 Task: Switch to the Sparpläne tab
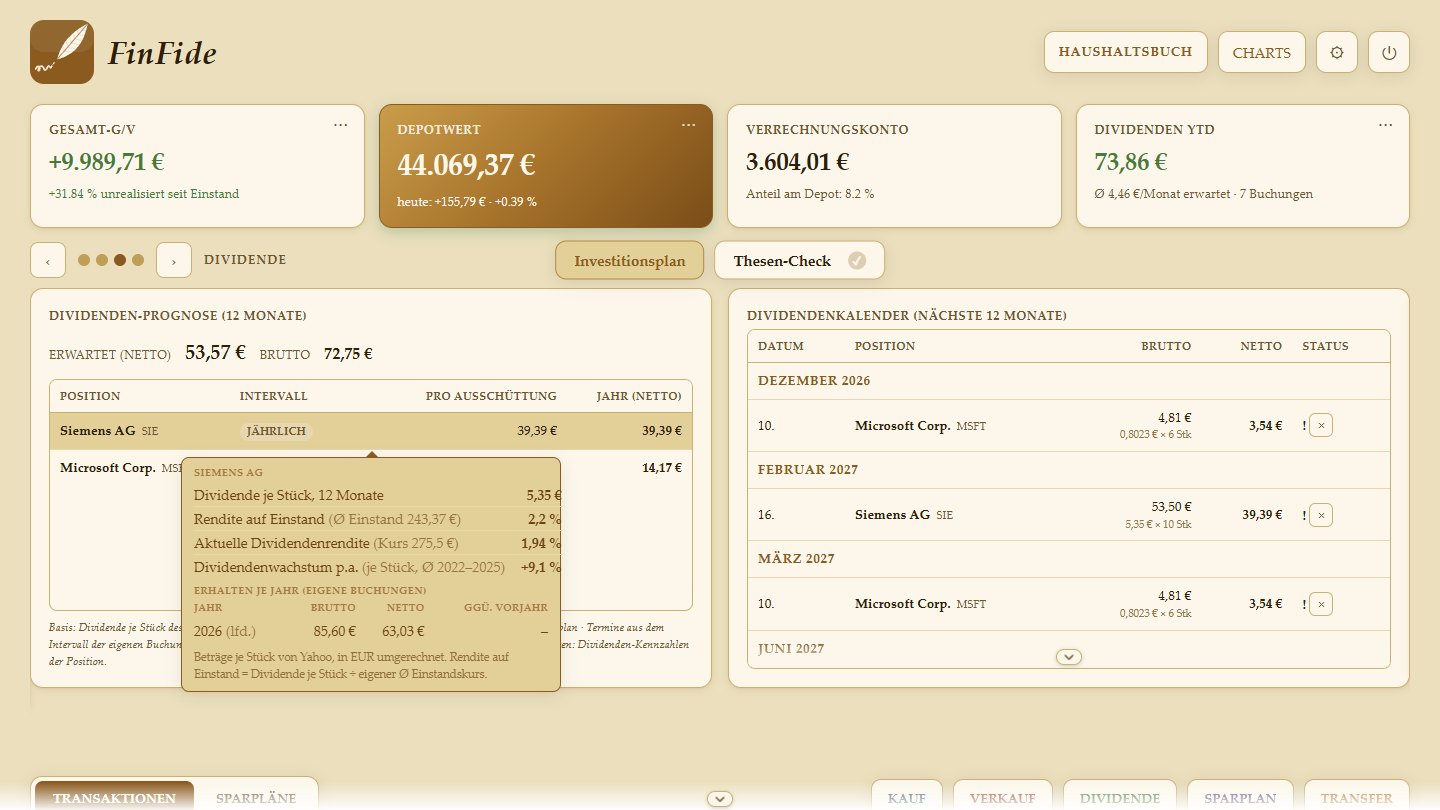click(256, 798)
